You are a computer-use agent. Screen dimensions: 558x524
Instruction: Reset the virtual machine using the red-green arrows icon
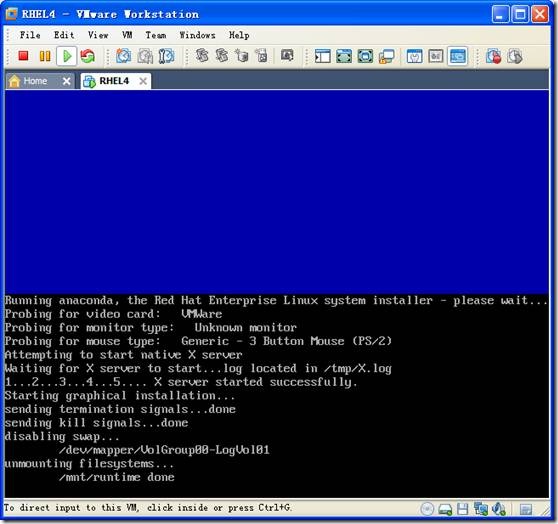(x=88, y=56)
